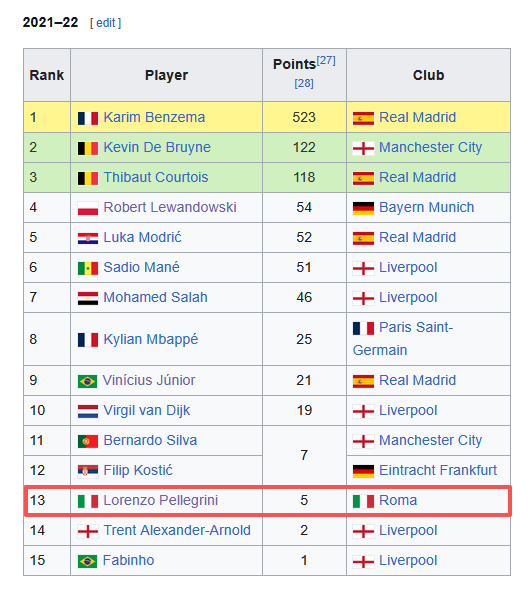Open the Bayern Munich club link
The image size is (528, 601).
[x=426, y=207]
